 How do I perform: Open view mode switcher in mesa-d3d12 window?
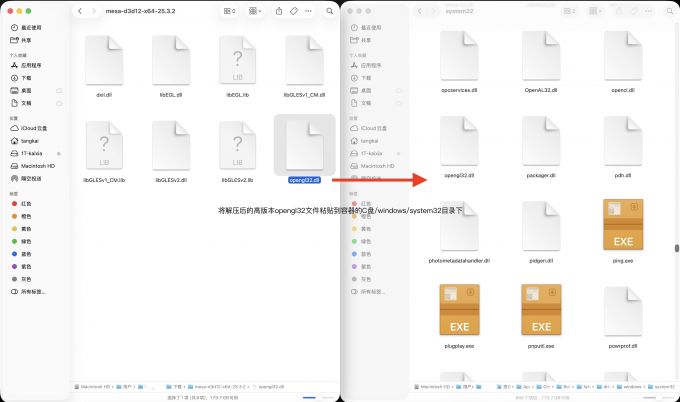tap(229, 11)
